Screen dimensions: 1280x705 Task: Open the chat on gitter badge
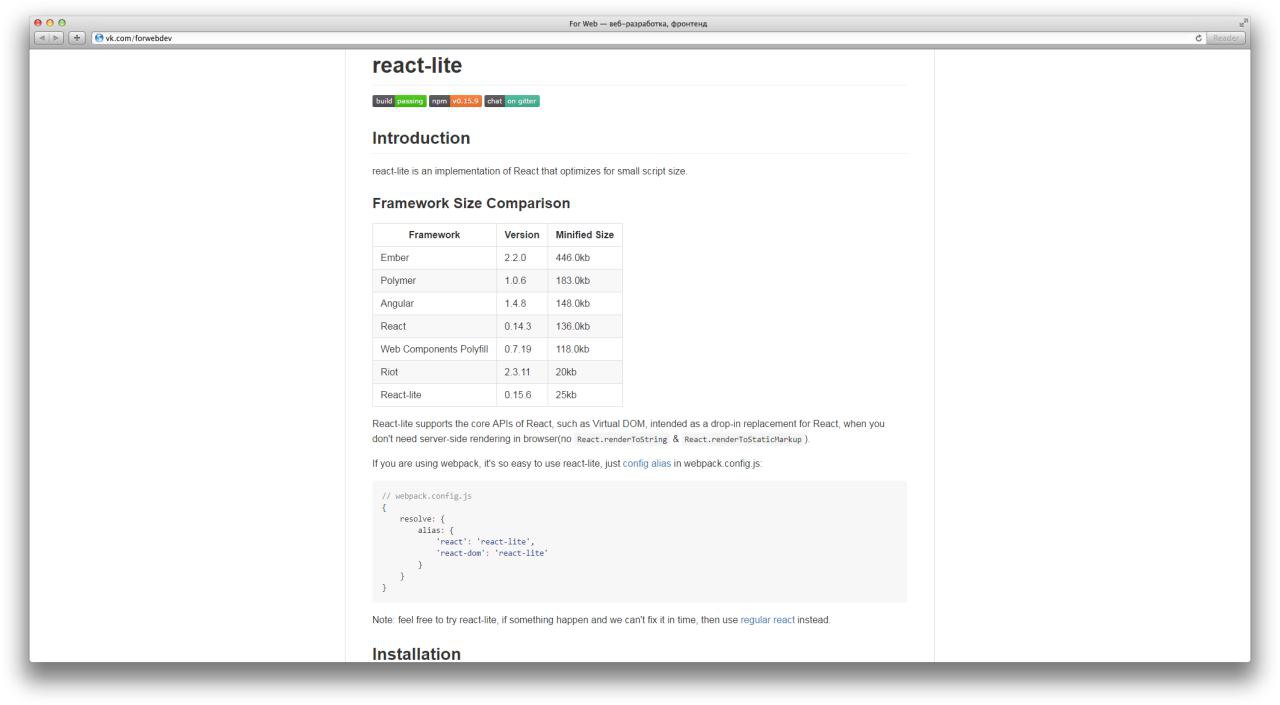tap(512, 101)
